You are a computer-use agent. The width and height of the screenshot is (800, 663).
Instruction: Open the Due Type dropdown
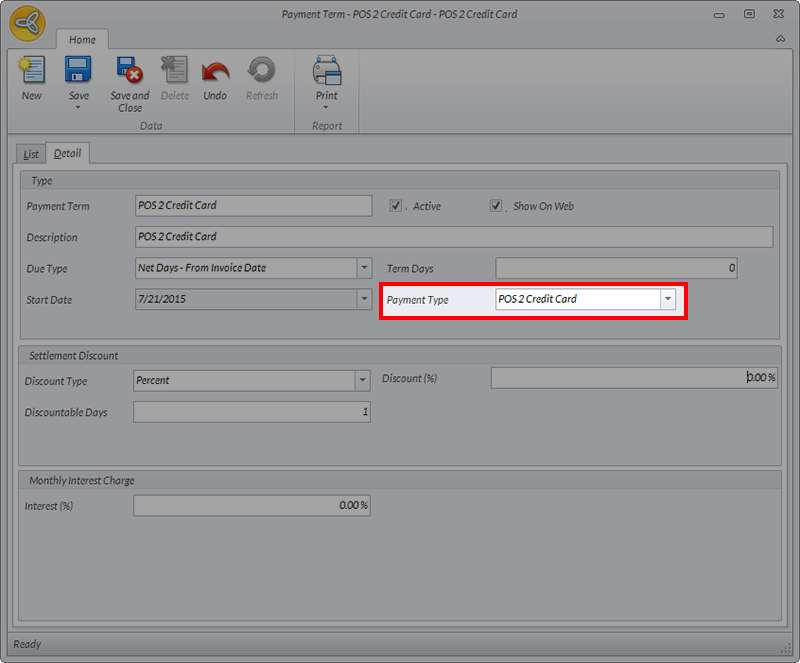coord(364,268)
